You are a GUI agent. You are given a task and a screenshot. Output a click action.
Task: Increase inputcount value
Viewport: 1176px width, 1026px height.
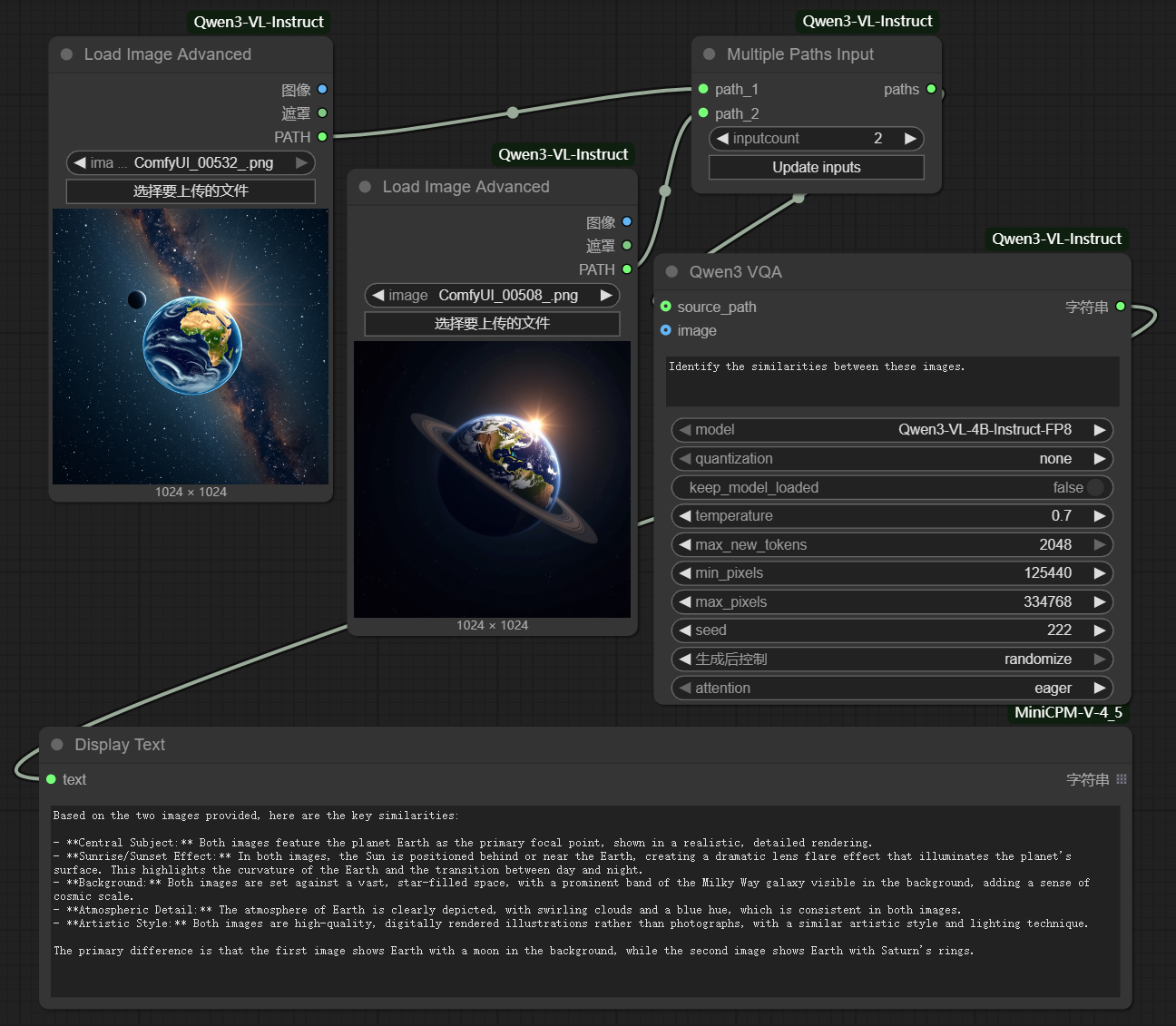point(910,138)
